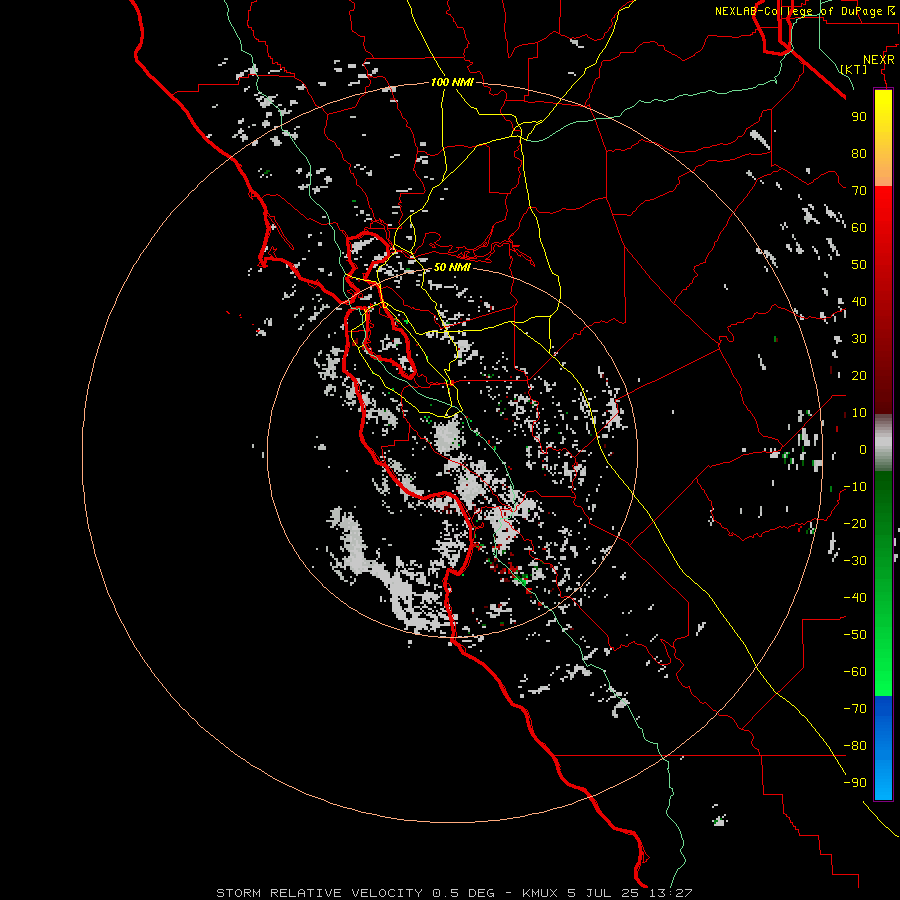Click the 20 value on velocity scale
Image resolution: width=900 pixels, height=900 pixels.
pyautogui.click(x=859, y=375)
